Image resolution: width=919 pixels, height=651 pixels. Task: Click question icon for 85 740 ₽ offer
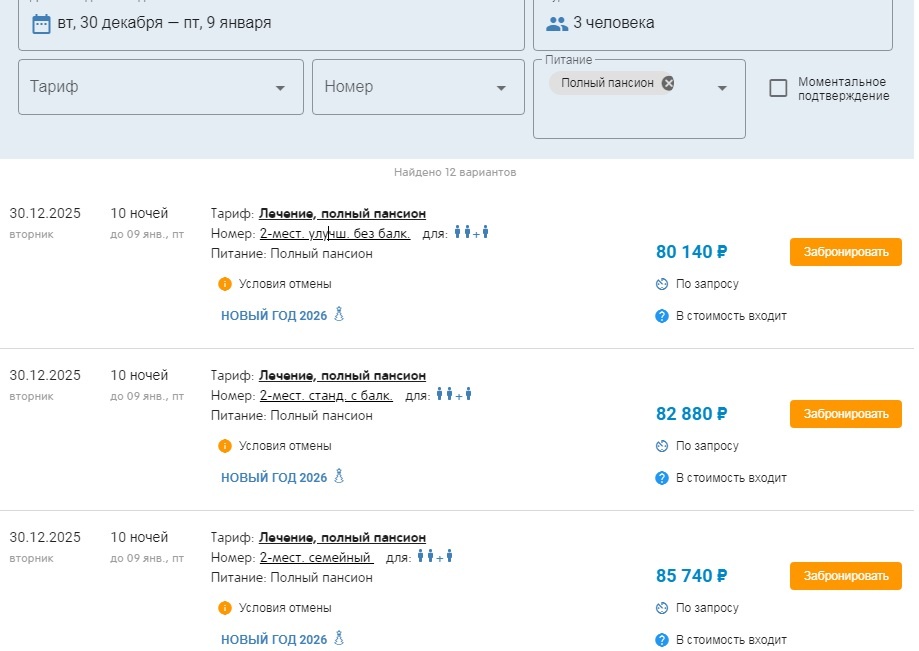pos(661,640)
